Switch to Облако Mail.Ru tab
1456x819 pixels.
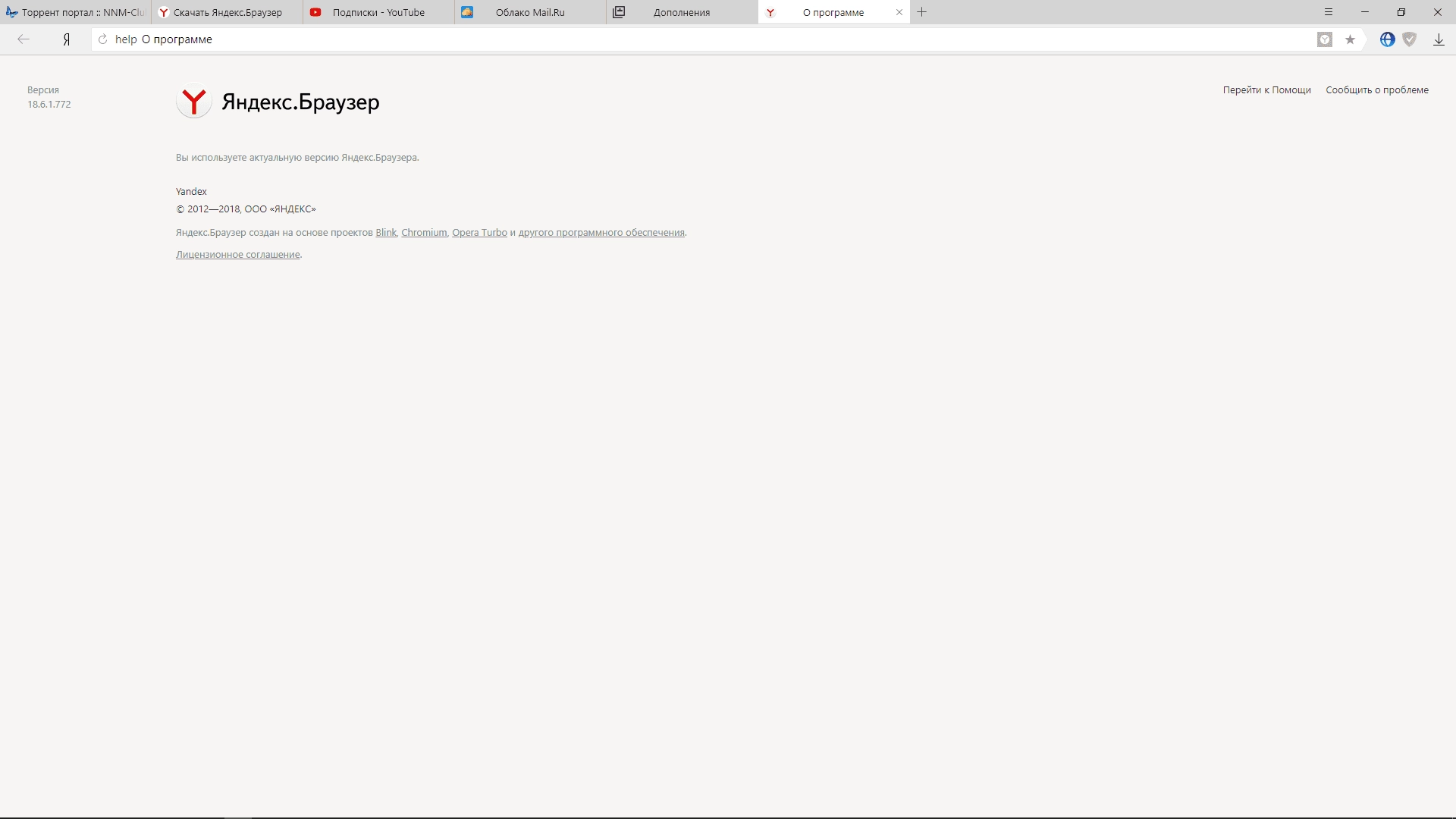[x=531, y=12]
